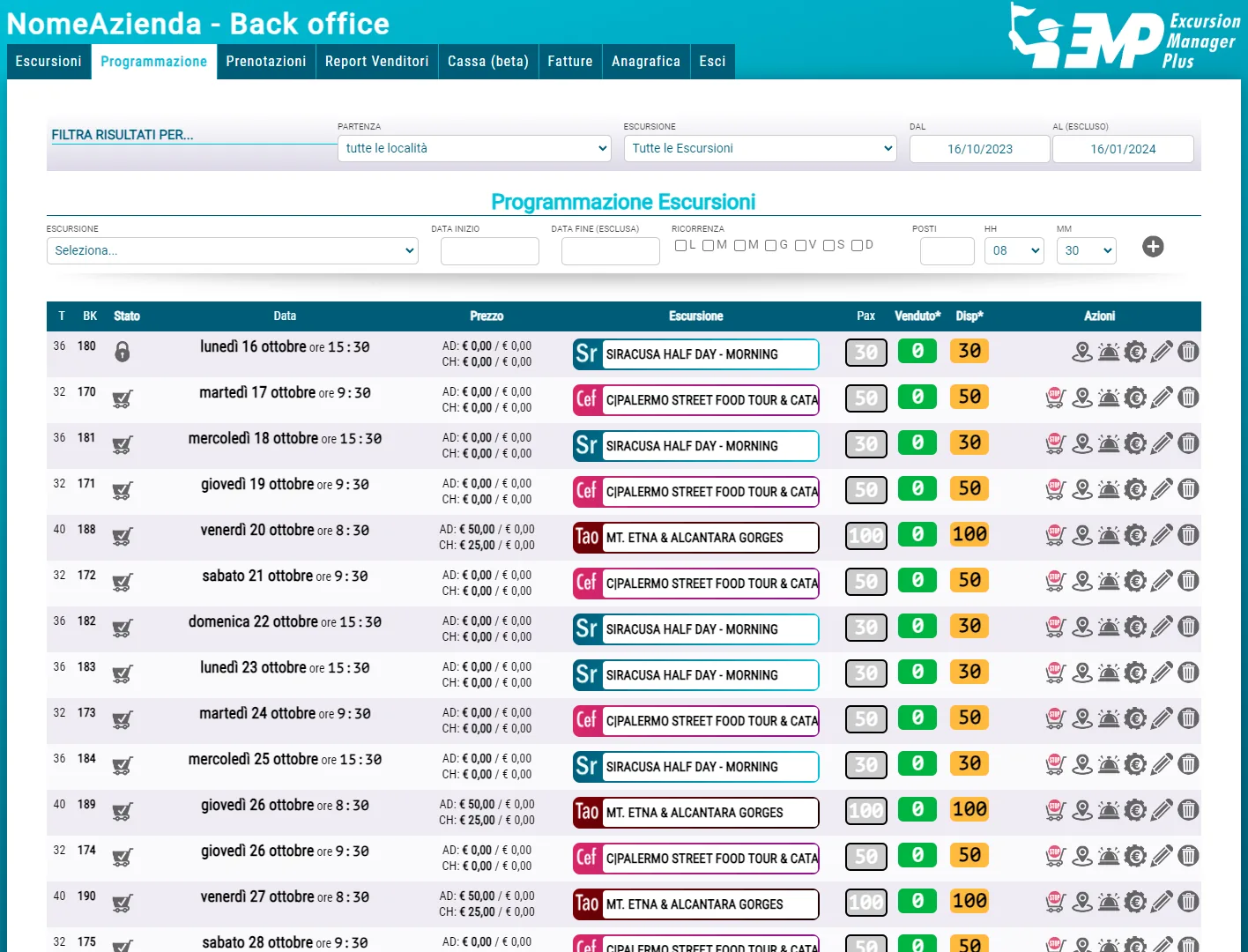The width and height of the screenshot is (1248, 952).
Task: Click the stop-cart icon for martedì 17 ottobre
Action: tap(1056, 398)
